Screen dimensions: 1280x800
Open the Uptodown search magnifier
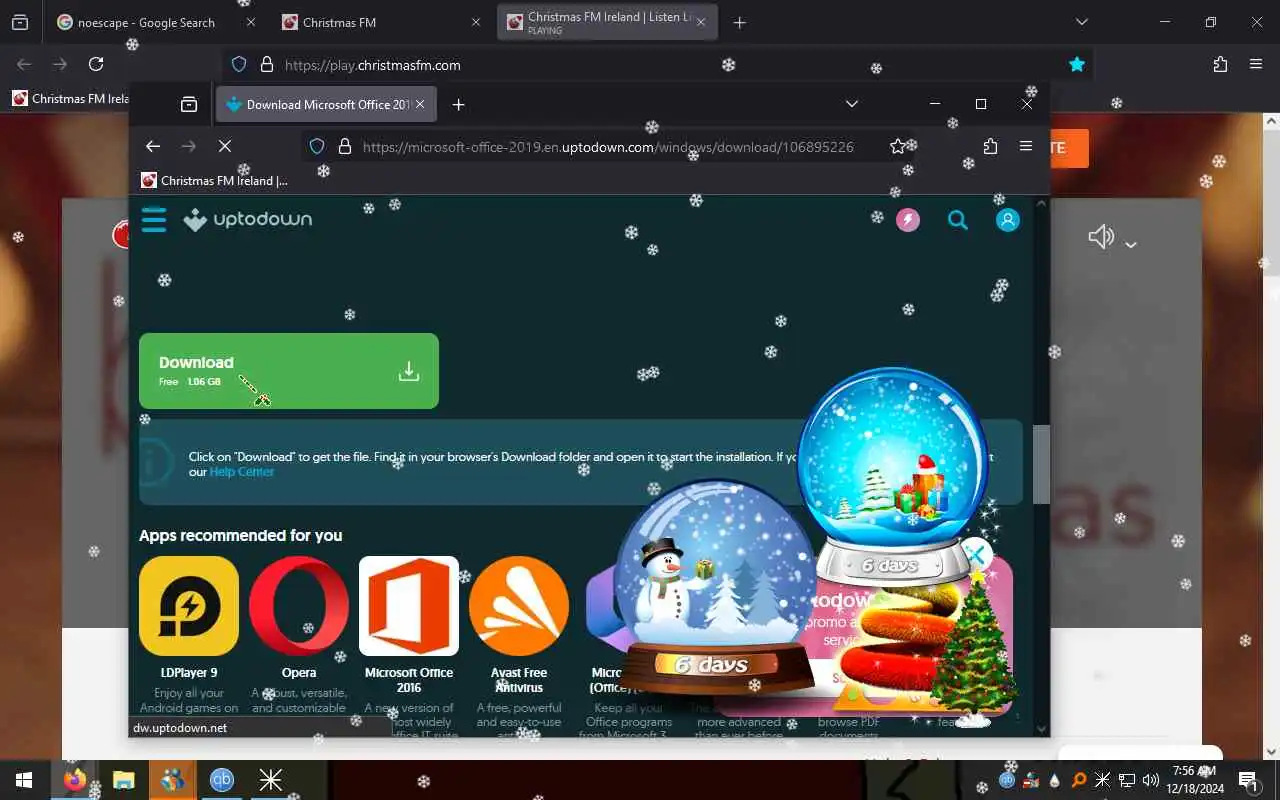[958, 220]
